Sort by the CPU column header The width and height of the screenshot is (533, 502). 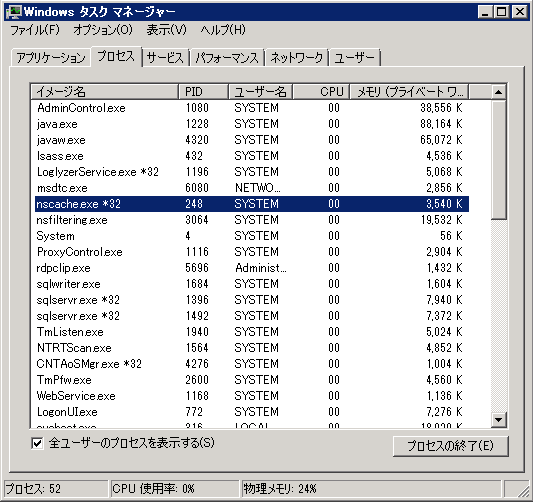coord(321,92)
